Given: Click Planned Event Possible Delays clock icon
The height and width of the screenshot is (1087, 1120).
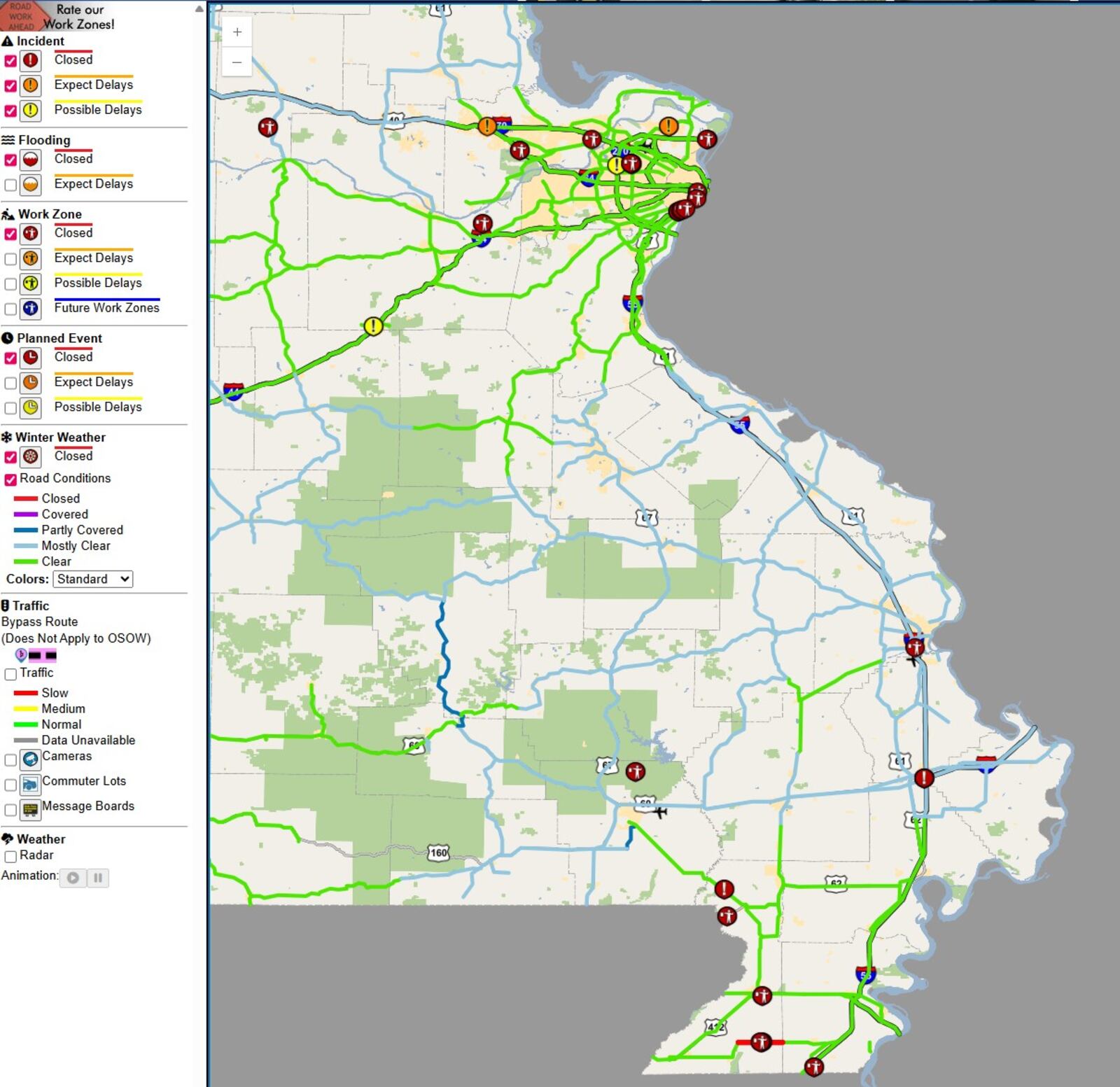Looking at the screenshot, I should coord(30,407).
